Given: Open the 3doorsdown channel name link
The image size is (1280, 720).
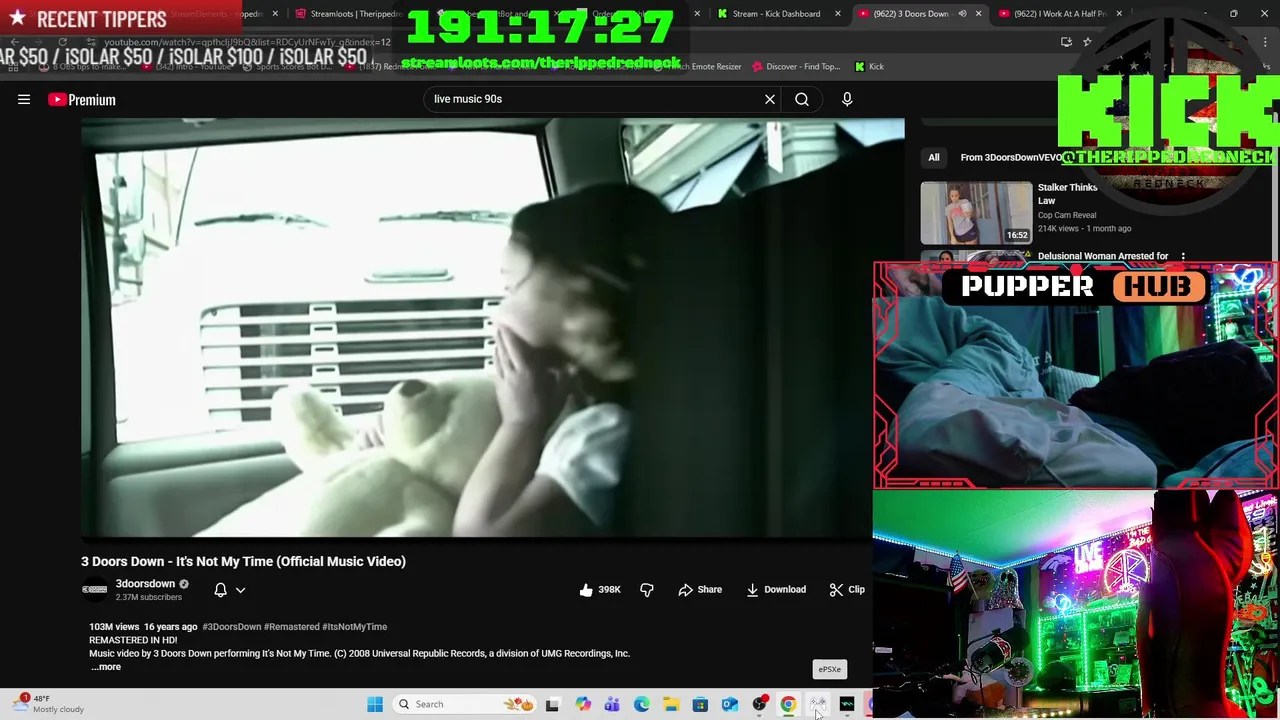Looking at the screenshot, I should point(145,584).
